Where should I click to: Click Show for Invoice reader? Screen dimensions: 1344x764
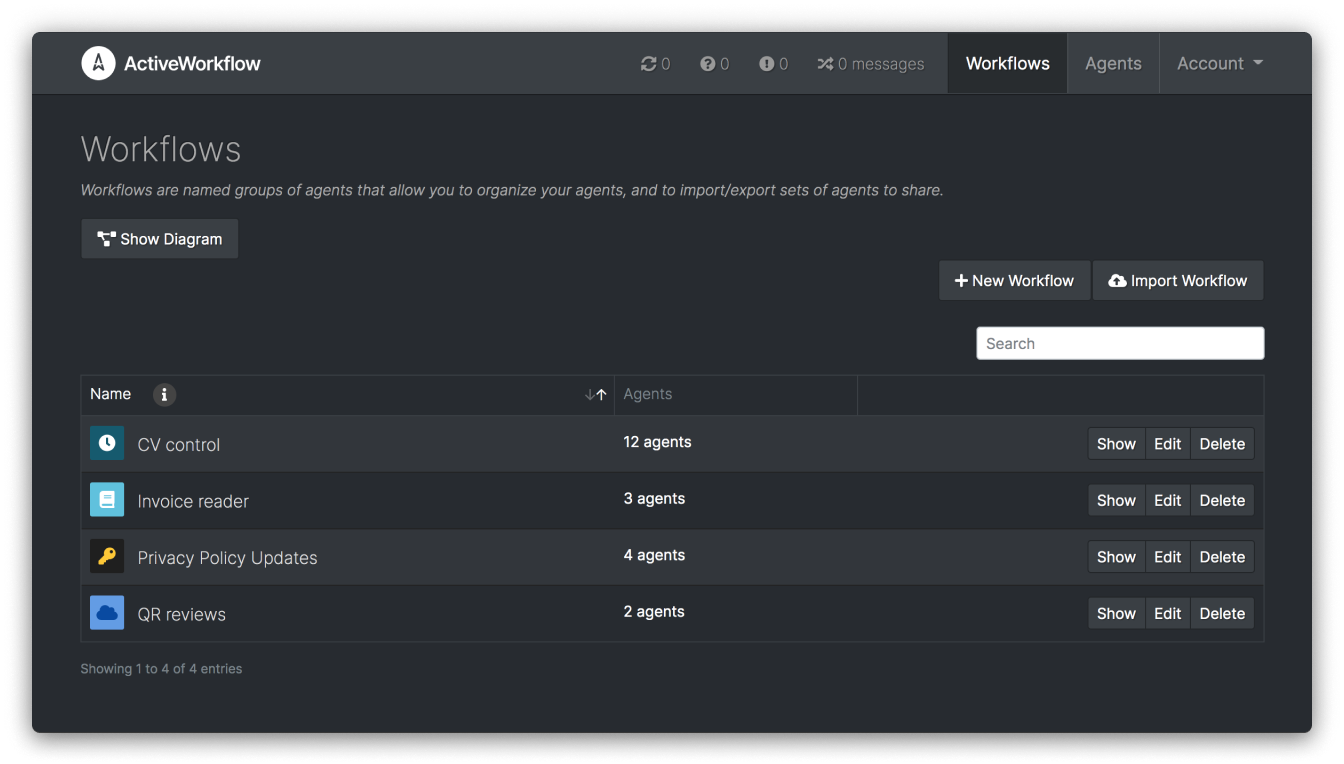[x=1116, y=500]
